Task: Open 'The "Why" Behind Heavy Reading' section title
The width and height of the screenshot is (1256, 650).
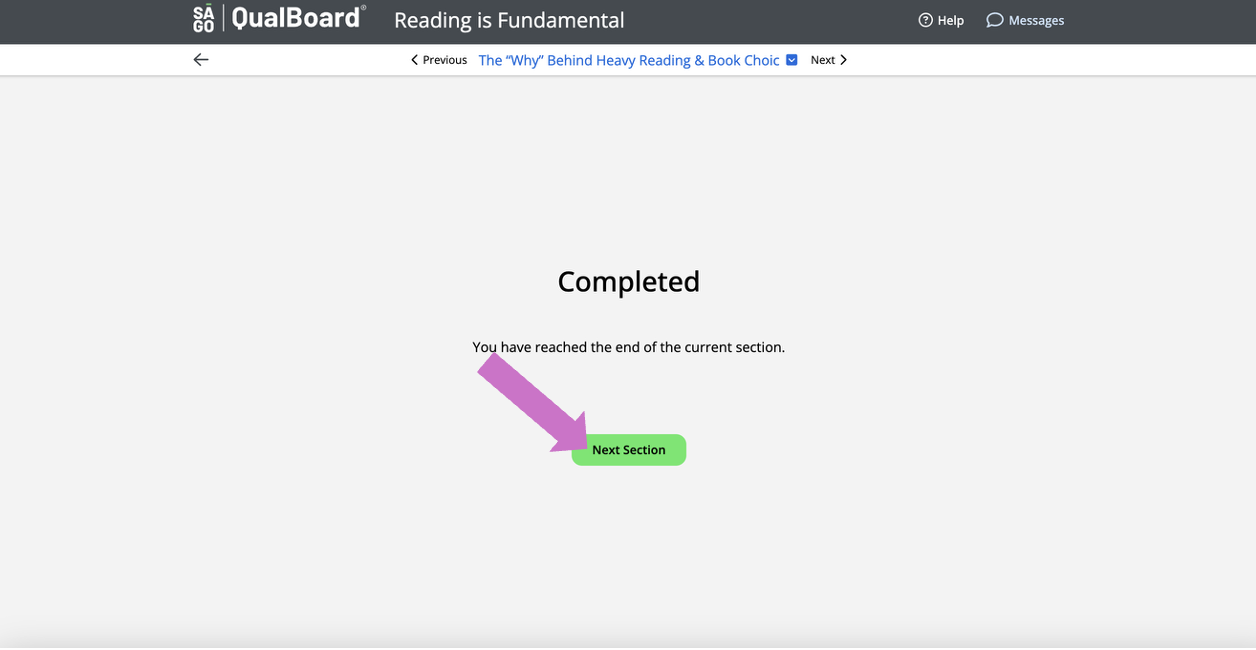Action: point(629,60)
